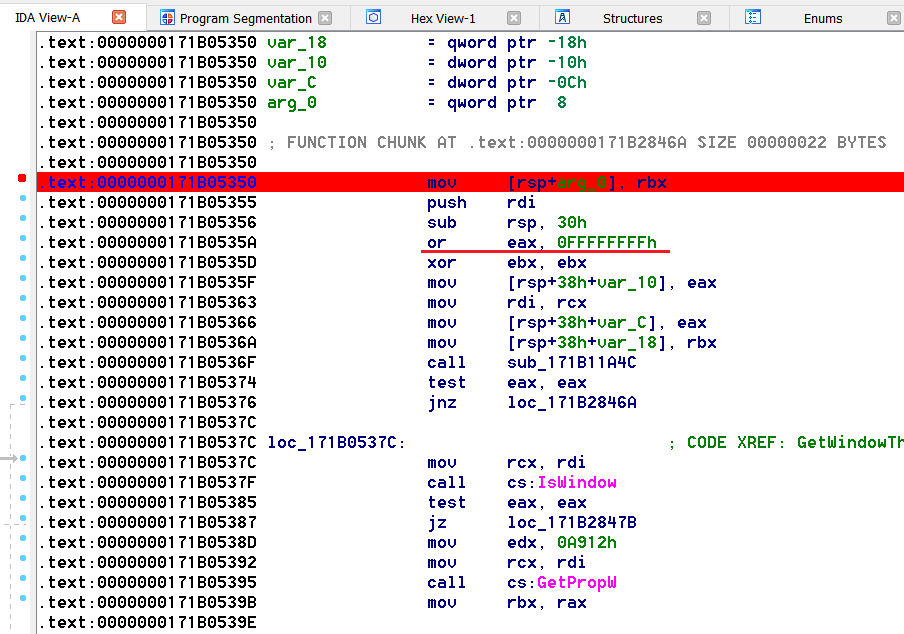Screen dimensions: 904x634
Task: Follow the GetPropW import reference
Action: 577,583
